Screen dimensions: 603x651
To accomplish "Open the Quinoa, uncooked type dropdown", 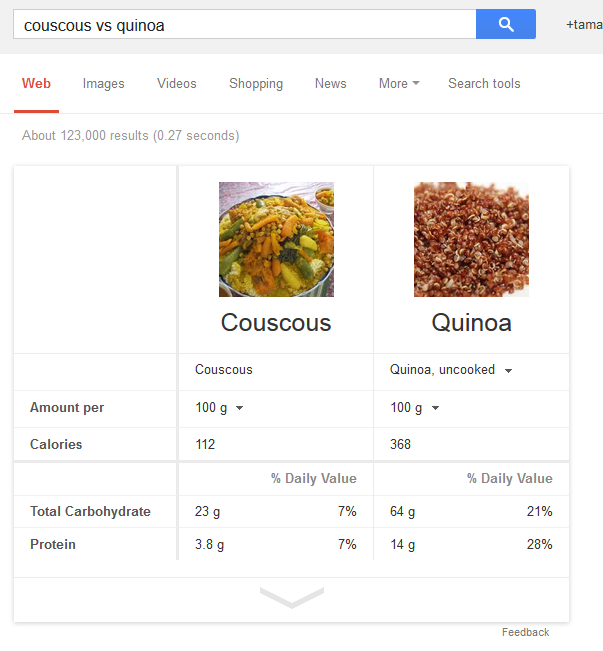I will 451,370.
